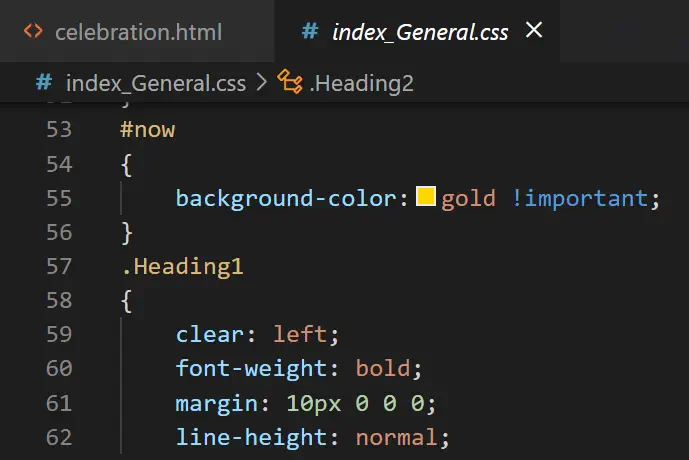Viewport: 689px width, 460px height.
Task: Click line number 60 in the gutter
Action: [59, 368]
